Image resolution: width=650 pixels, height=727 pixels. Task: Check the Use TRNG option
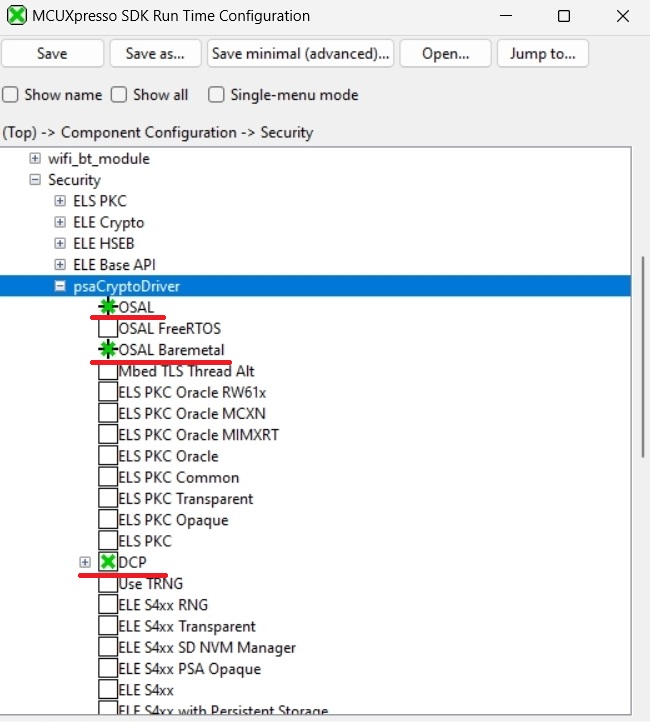tap(107, 584)
